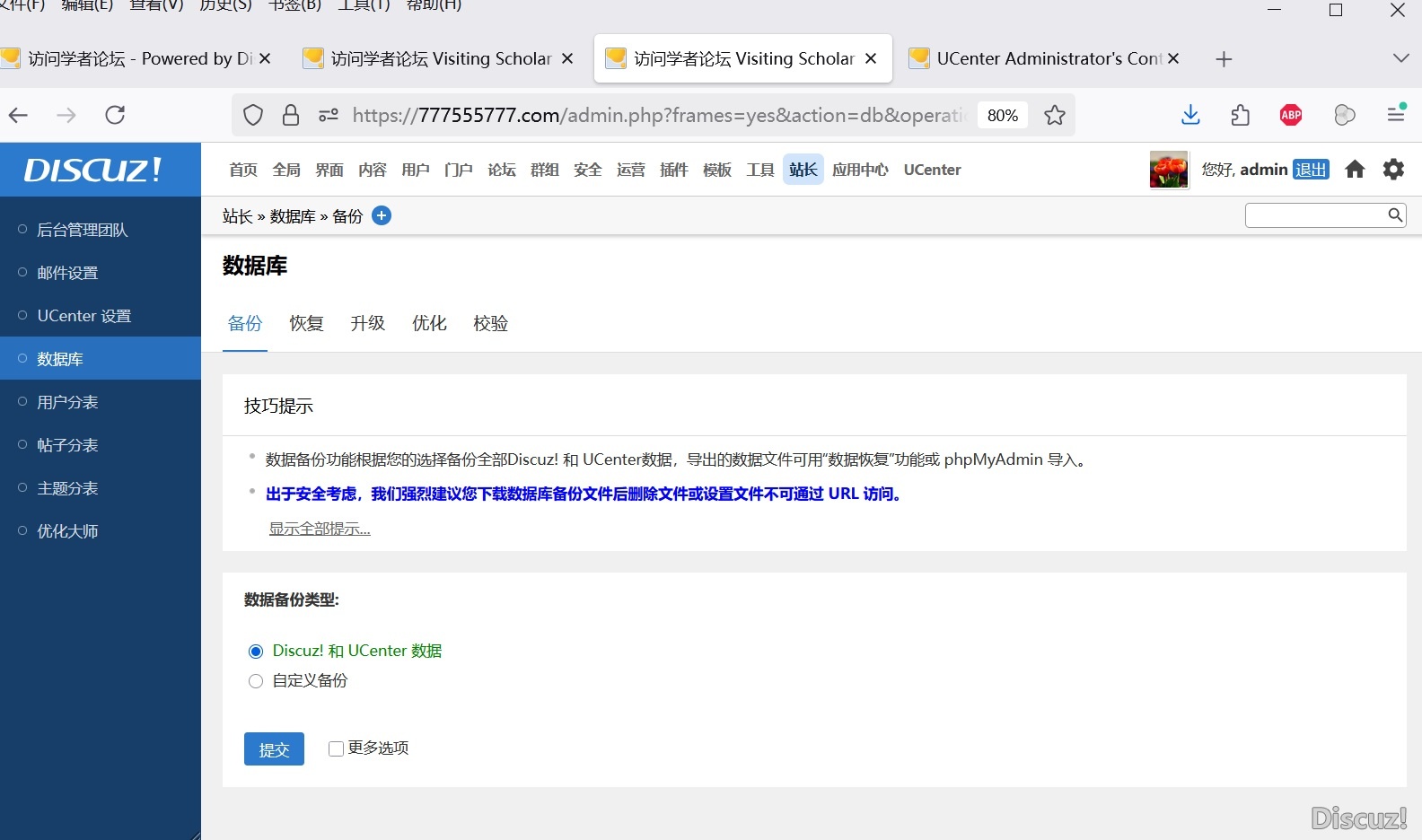This screenshot has height=840, width=1422.
Task: Click the 退出 logout link
Action: (x=1311, y=170)
